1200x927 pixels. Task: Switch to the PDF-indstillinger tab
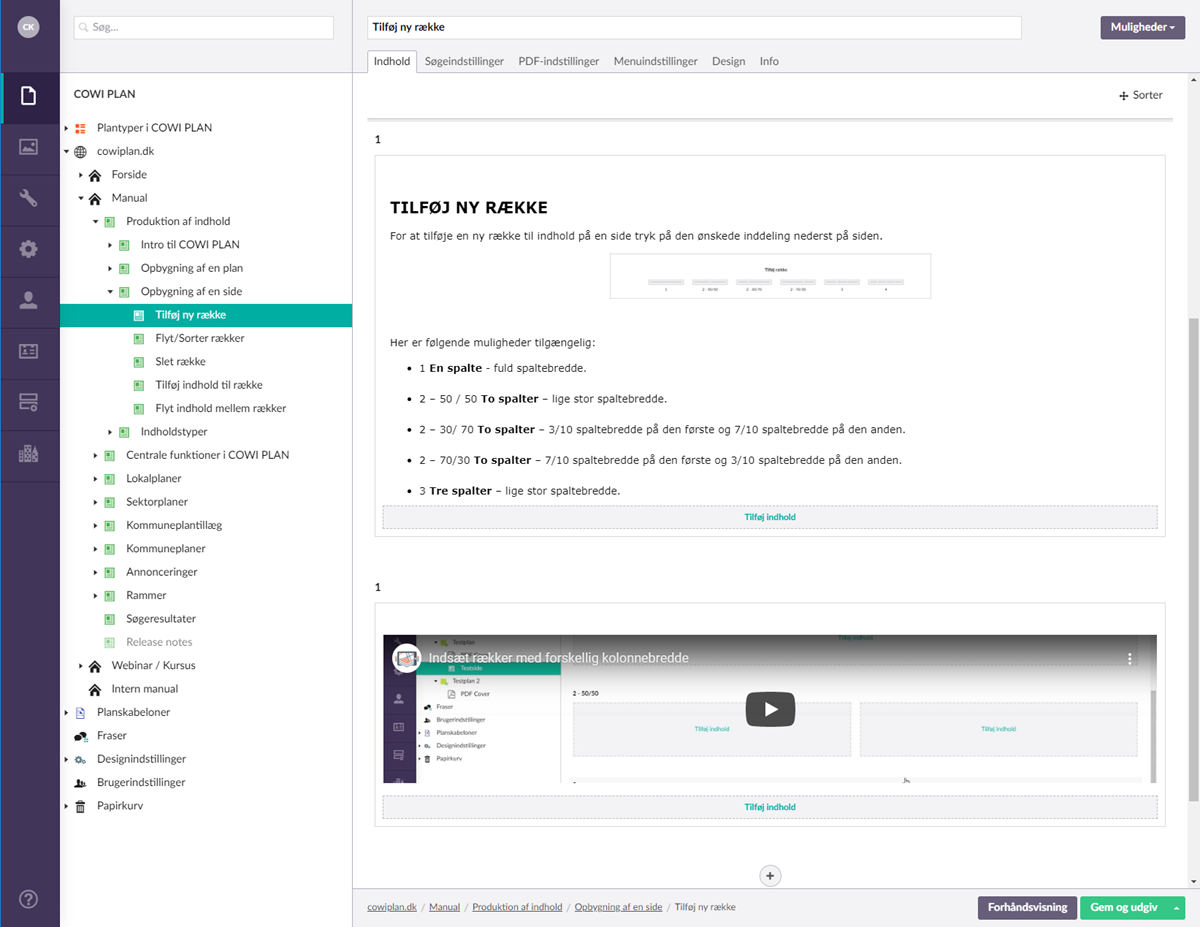tap(558, 61)
